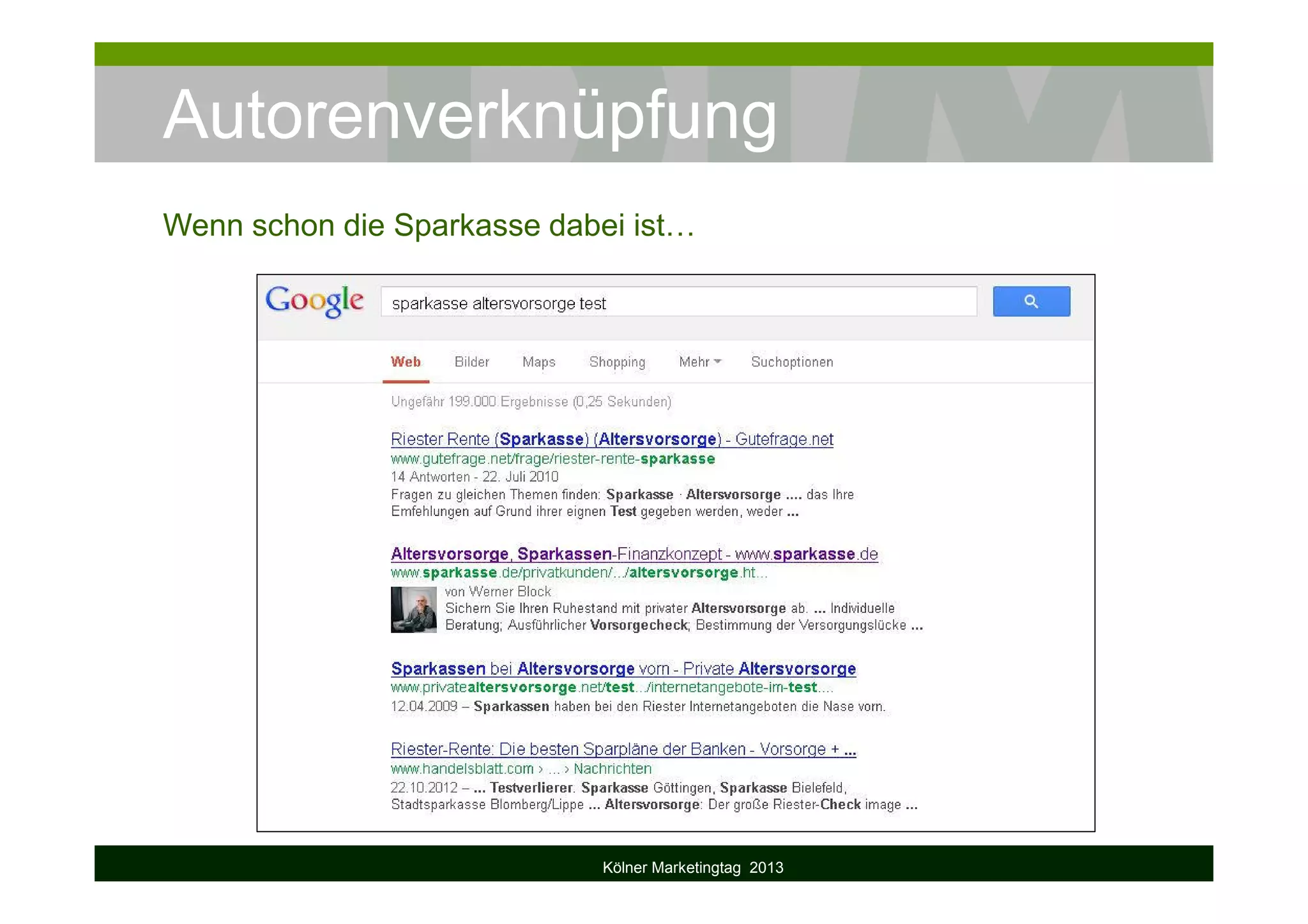Click the snippet starting 'Sichern Sie Ihren Ruhestand'
The image size is (1308, 924).
click(x=684, y=617)
